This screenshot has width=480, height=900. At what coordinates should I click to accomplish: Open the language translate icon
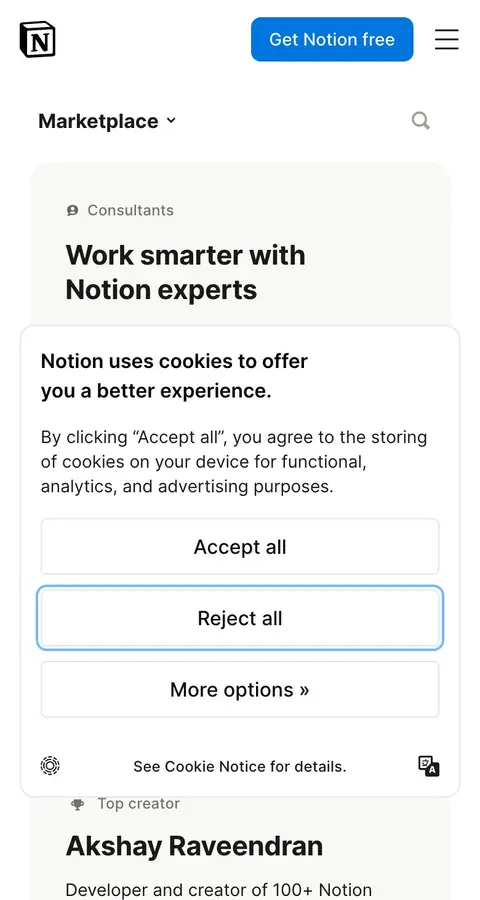pos(428,766)
